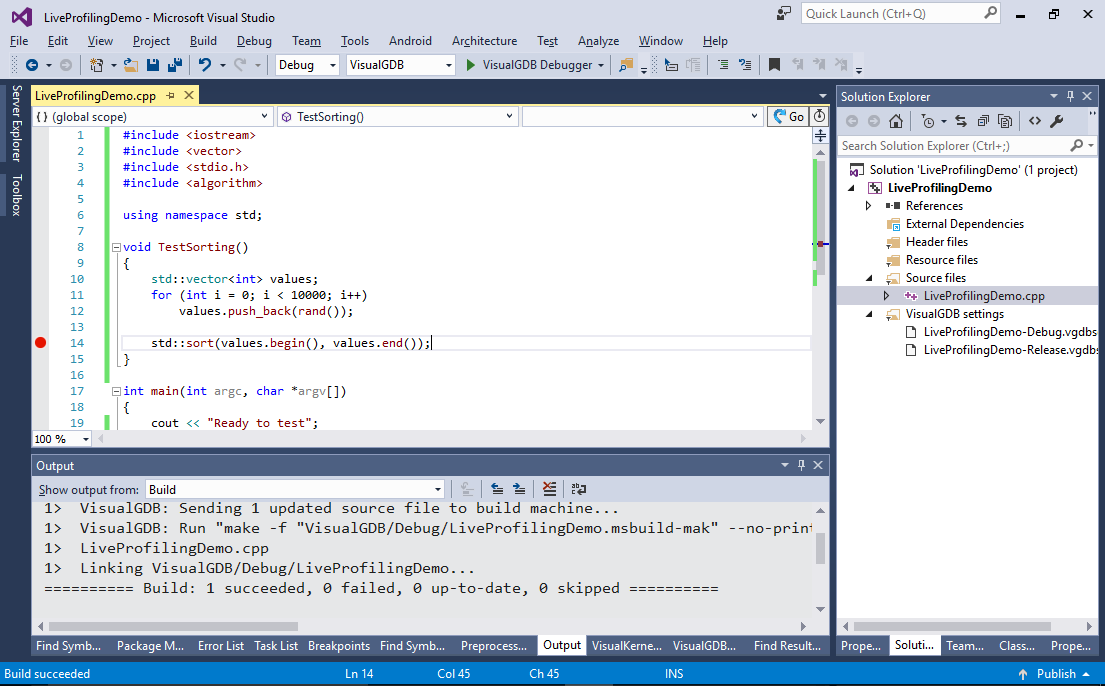Open the File menu
Screen dimensions: 1105x686
[x=19, y=41]
